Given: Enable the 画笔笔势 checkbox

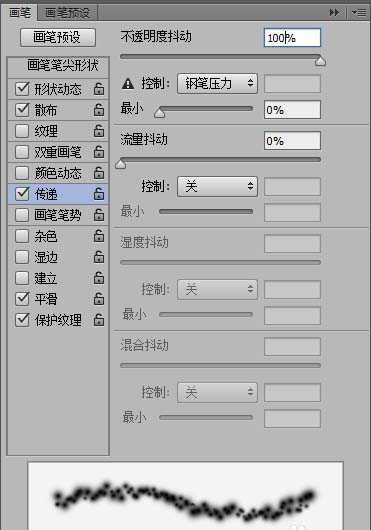Looking at the screenshot, I should point(22,215).
